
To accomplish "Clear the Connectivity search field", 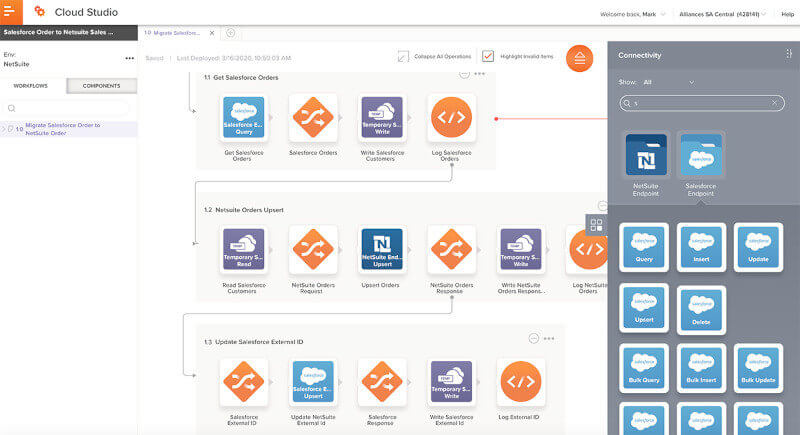I will [774, 103].
